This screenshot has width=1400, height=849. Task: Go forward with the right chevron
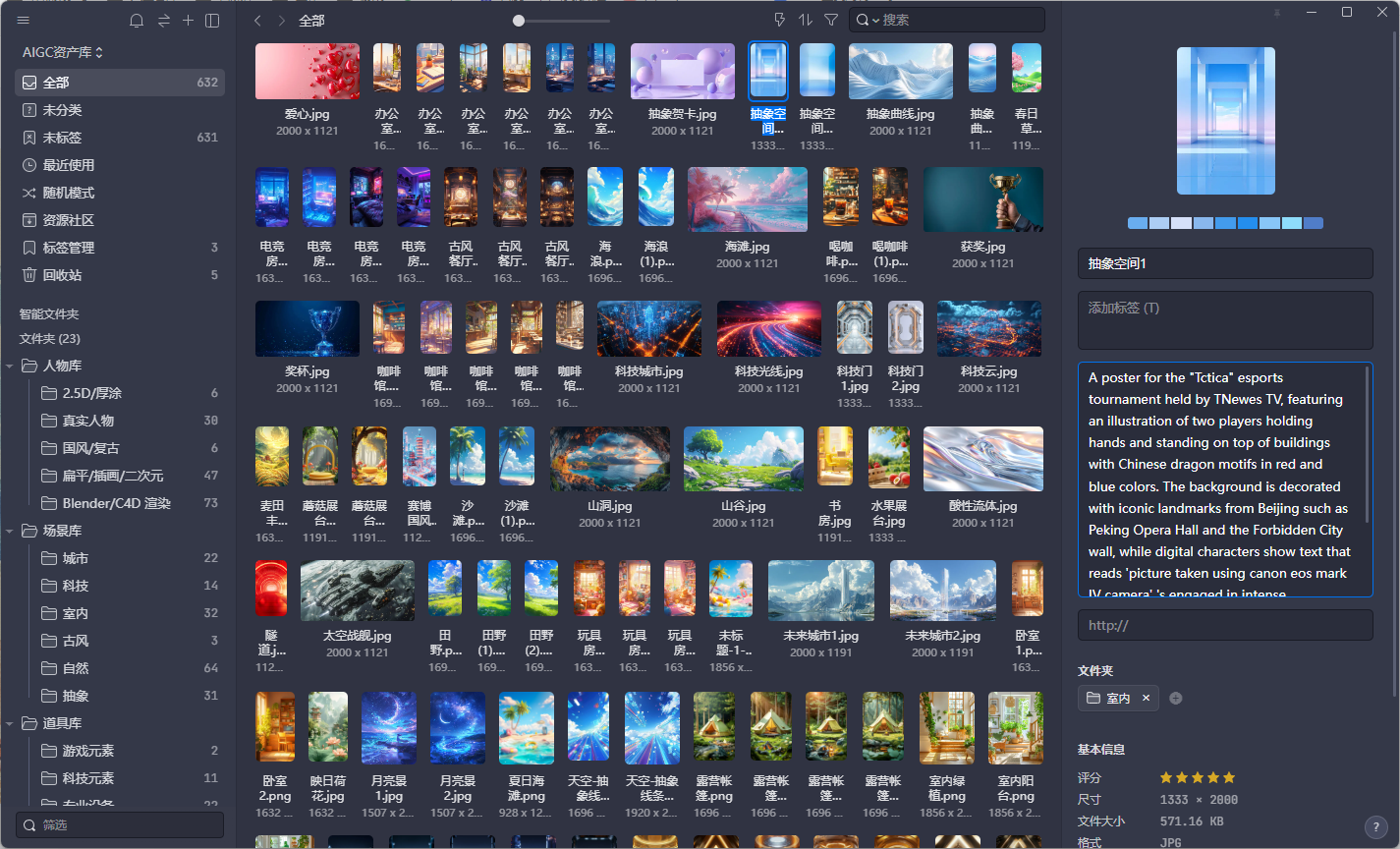point(282,21)
